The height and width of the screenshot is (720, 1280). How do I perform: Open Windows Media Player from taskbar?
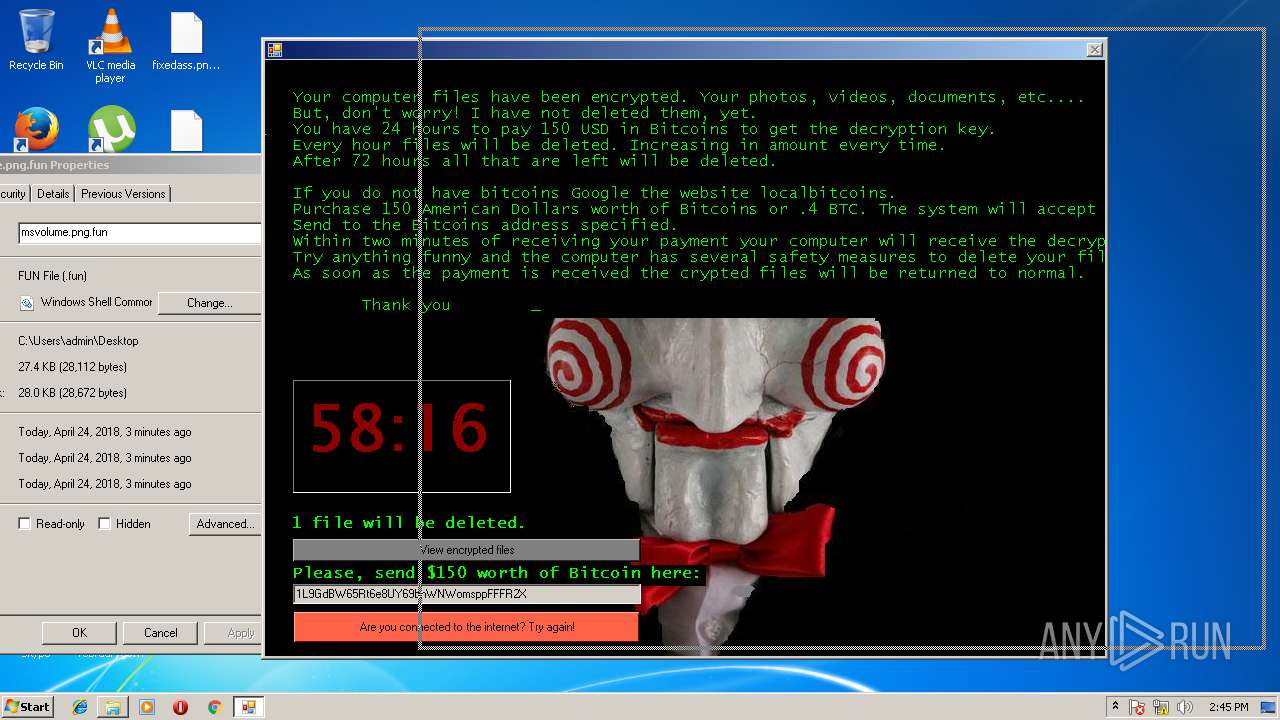click(x=147, y=707)
